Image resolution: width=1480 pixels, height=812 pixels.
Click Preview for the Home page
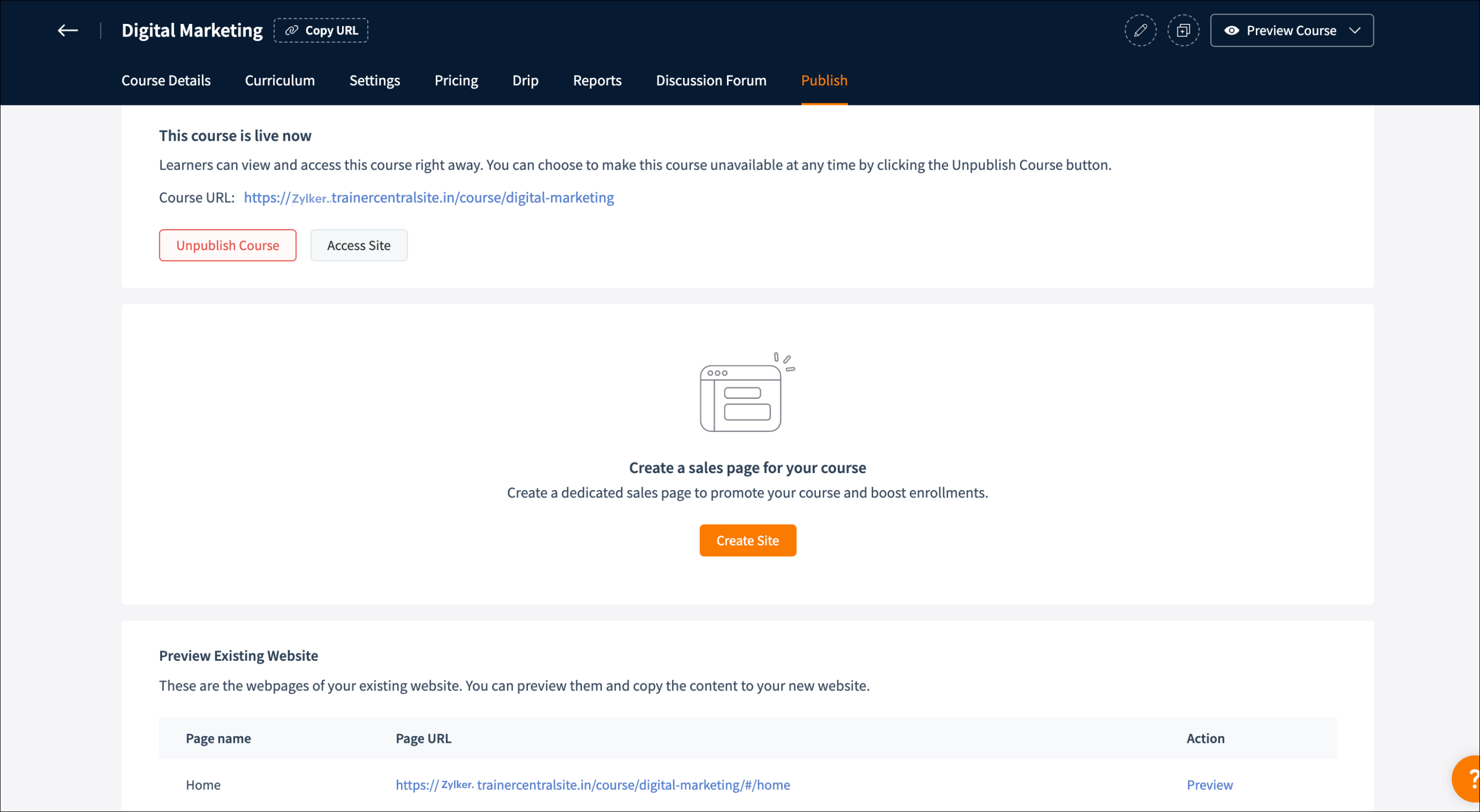click(1210, 785)
